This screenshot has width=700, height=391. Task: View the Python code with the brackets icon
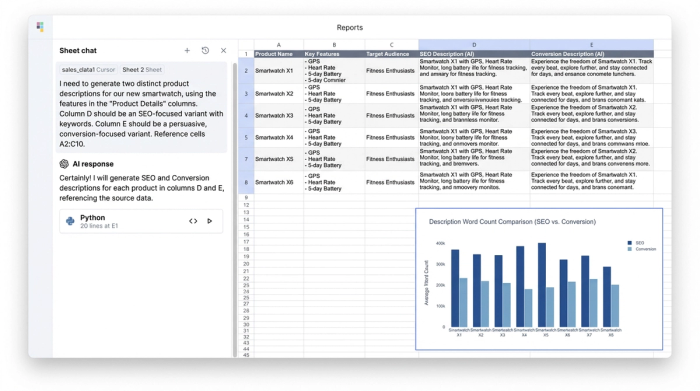coord(193,221)
